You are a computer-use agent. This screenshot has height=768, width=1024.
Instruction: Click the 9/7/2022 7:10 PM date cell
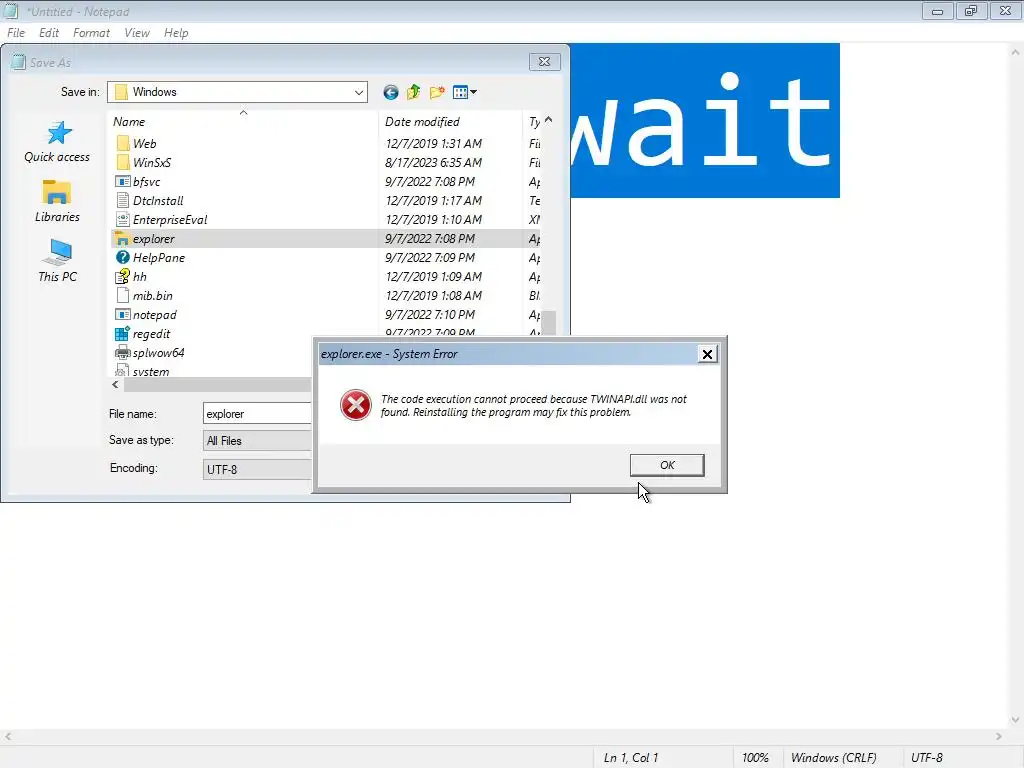pyautogui.click(x=430, y=315)
